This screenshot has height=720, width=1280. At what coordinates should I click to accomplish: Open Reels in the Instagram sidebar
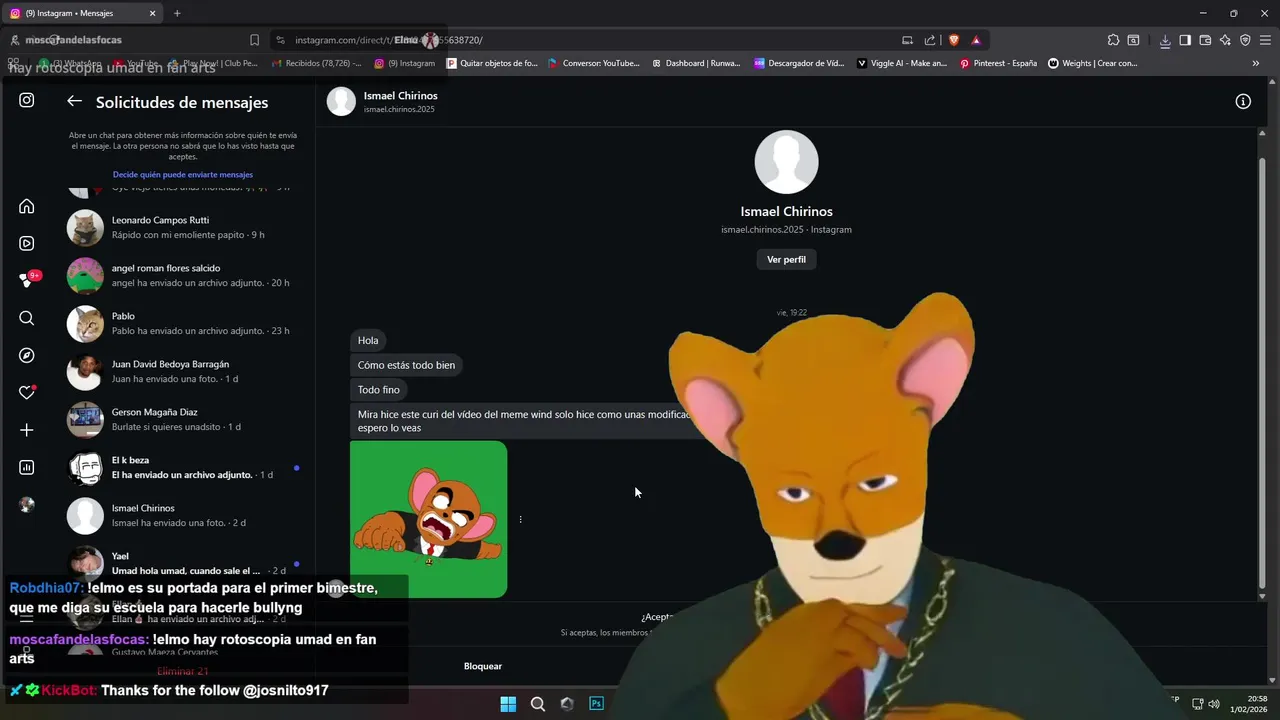point(27,243)
